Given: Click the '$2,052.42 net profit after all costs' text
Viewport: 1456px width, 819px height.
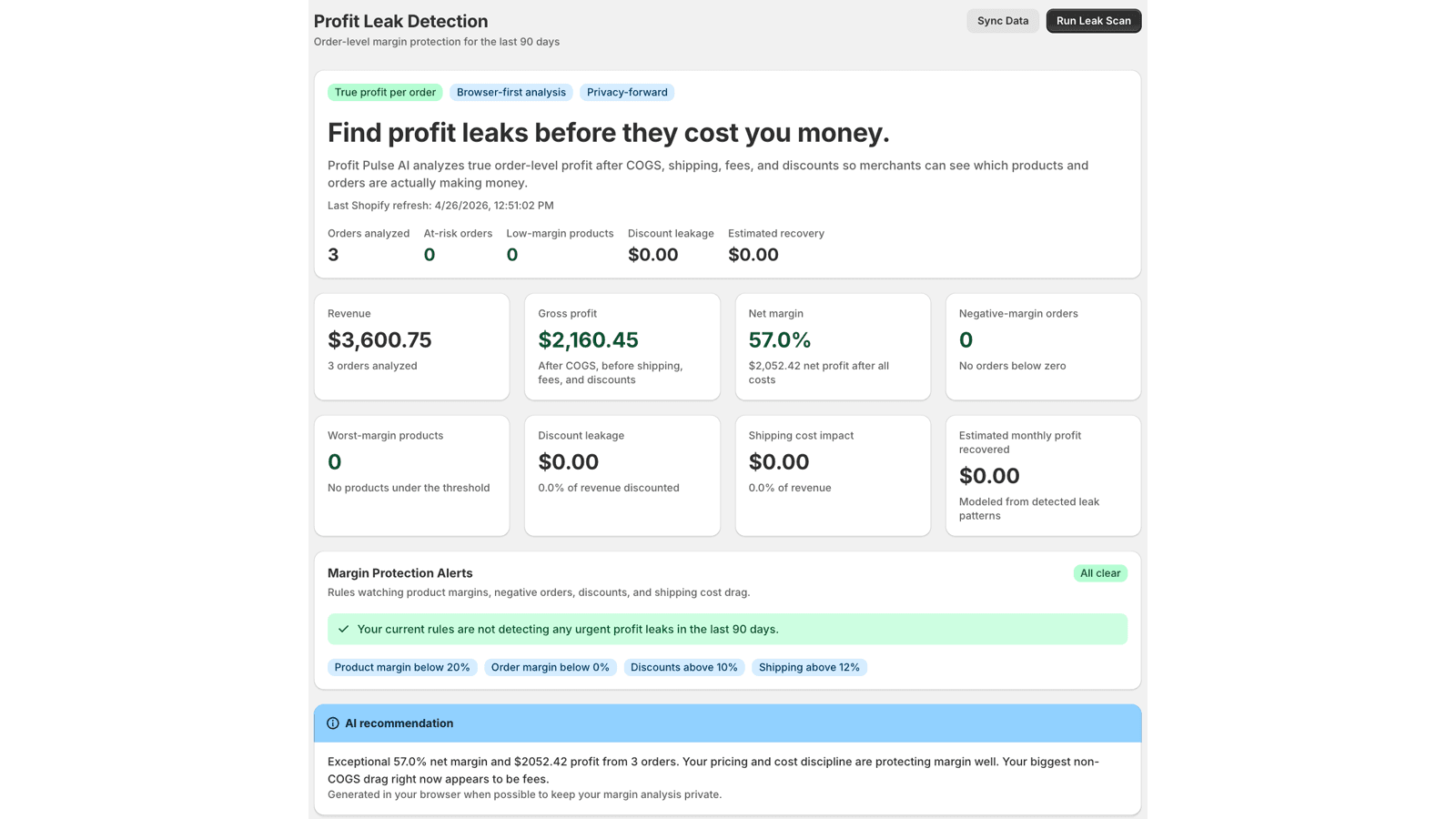Looking at the screenshot, I should point(819,372).
